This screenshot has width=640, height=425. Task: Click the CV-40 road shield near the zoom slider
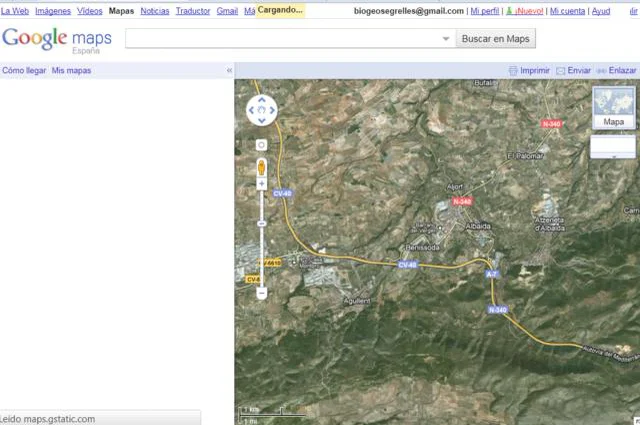click(x=282, y=194)
